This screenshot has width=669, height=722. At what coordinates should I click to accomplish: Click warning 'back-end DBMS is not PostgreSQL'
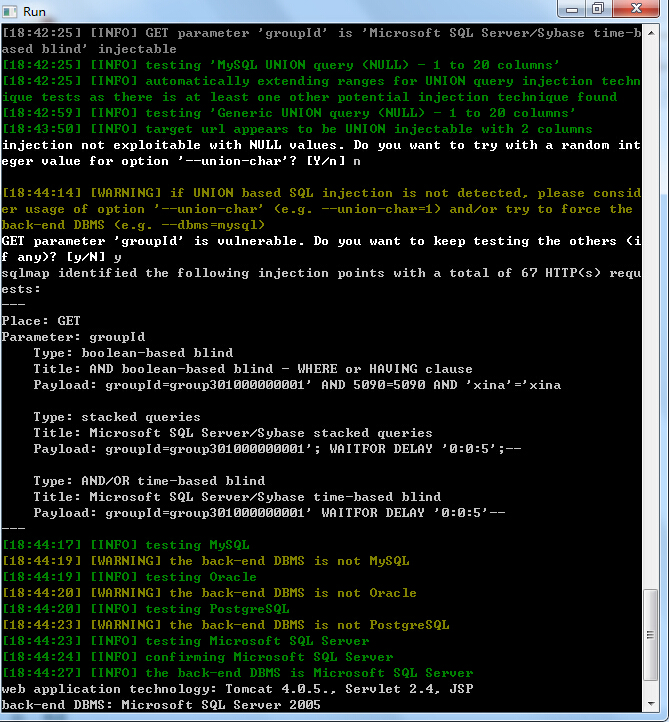click(226, 625)
